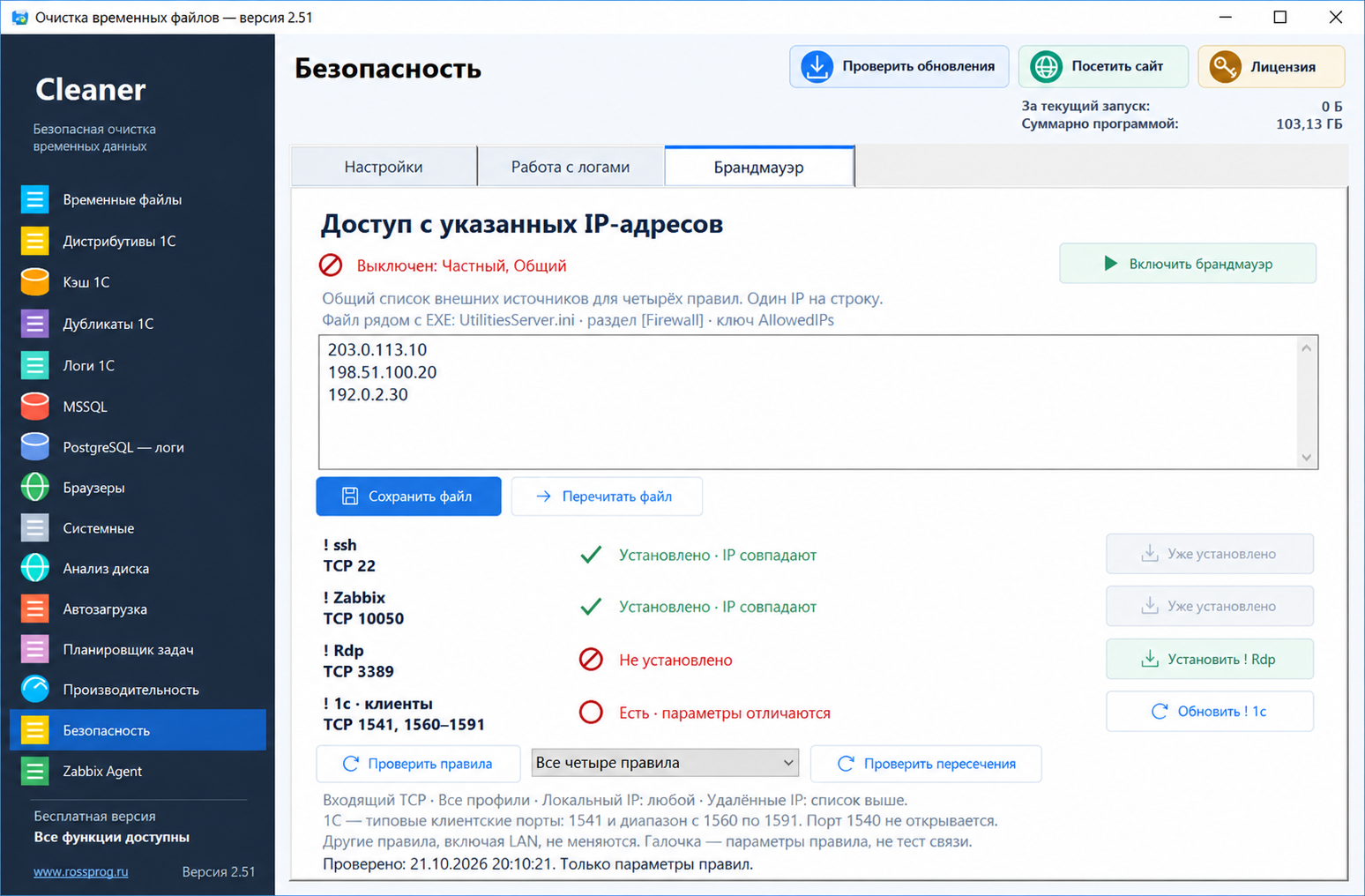1365x896 pixels.
Task: Switch to the Работа с логами tab
Action: (x=571, y=167)
